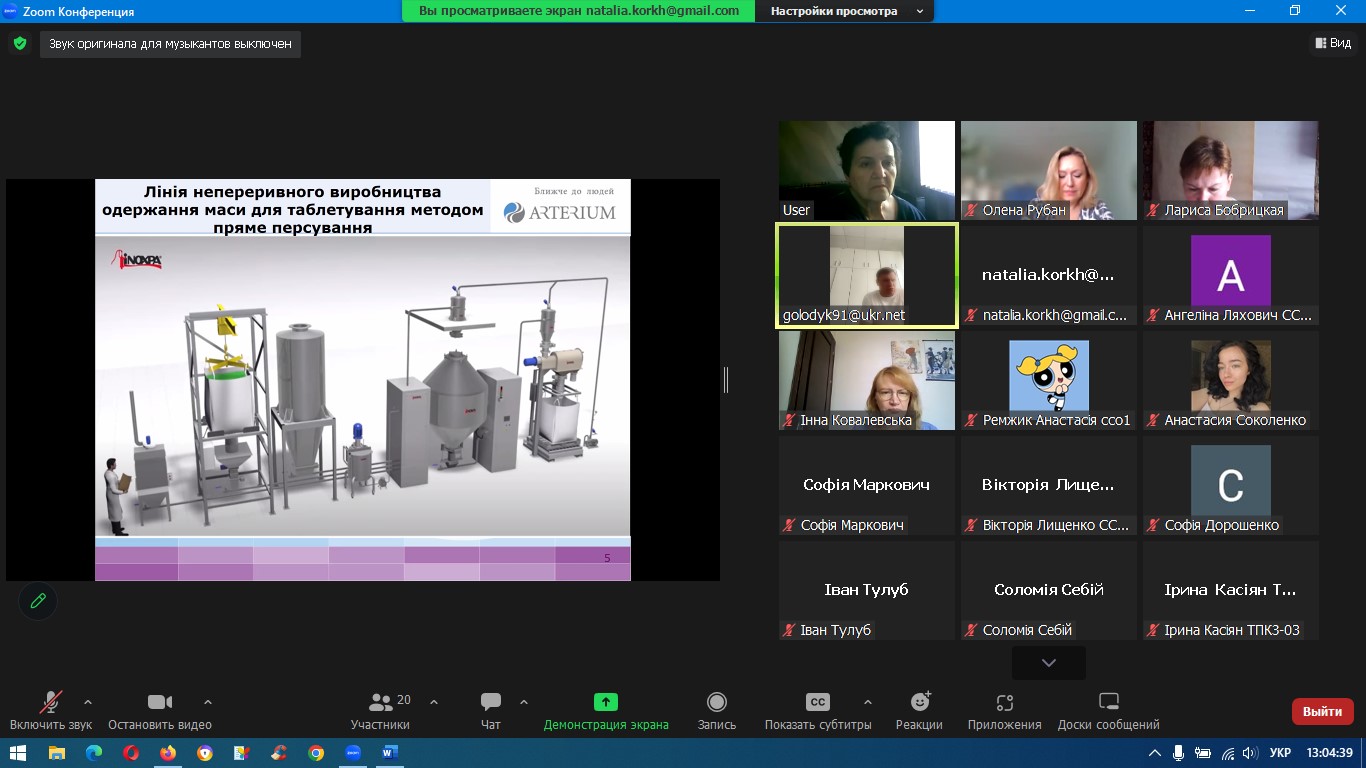Select Іван Тулуб participant tile
Viewport: 1366px width, 768px height.
(867, 590)
